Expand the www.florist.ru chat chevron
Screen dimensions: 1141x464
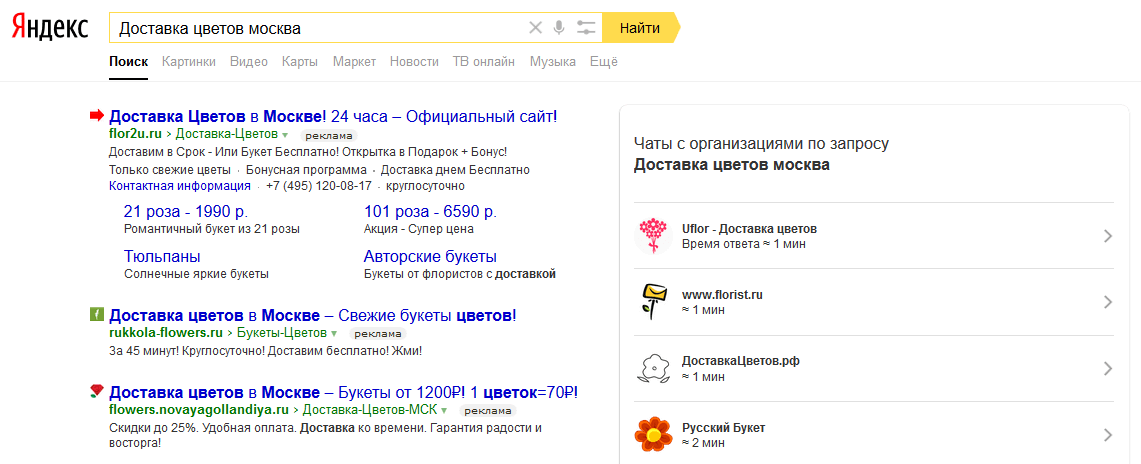[1108, 302]
